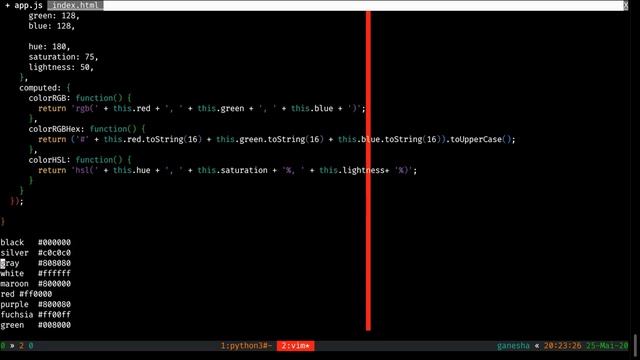Image resolution: width=640 pixels, height=360 pixels.
Task: Click the 'hsl(' return statement line
Action: pyautogui.click(x=227, y=170)
